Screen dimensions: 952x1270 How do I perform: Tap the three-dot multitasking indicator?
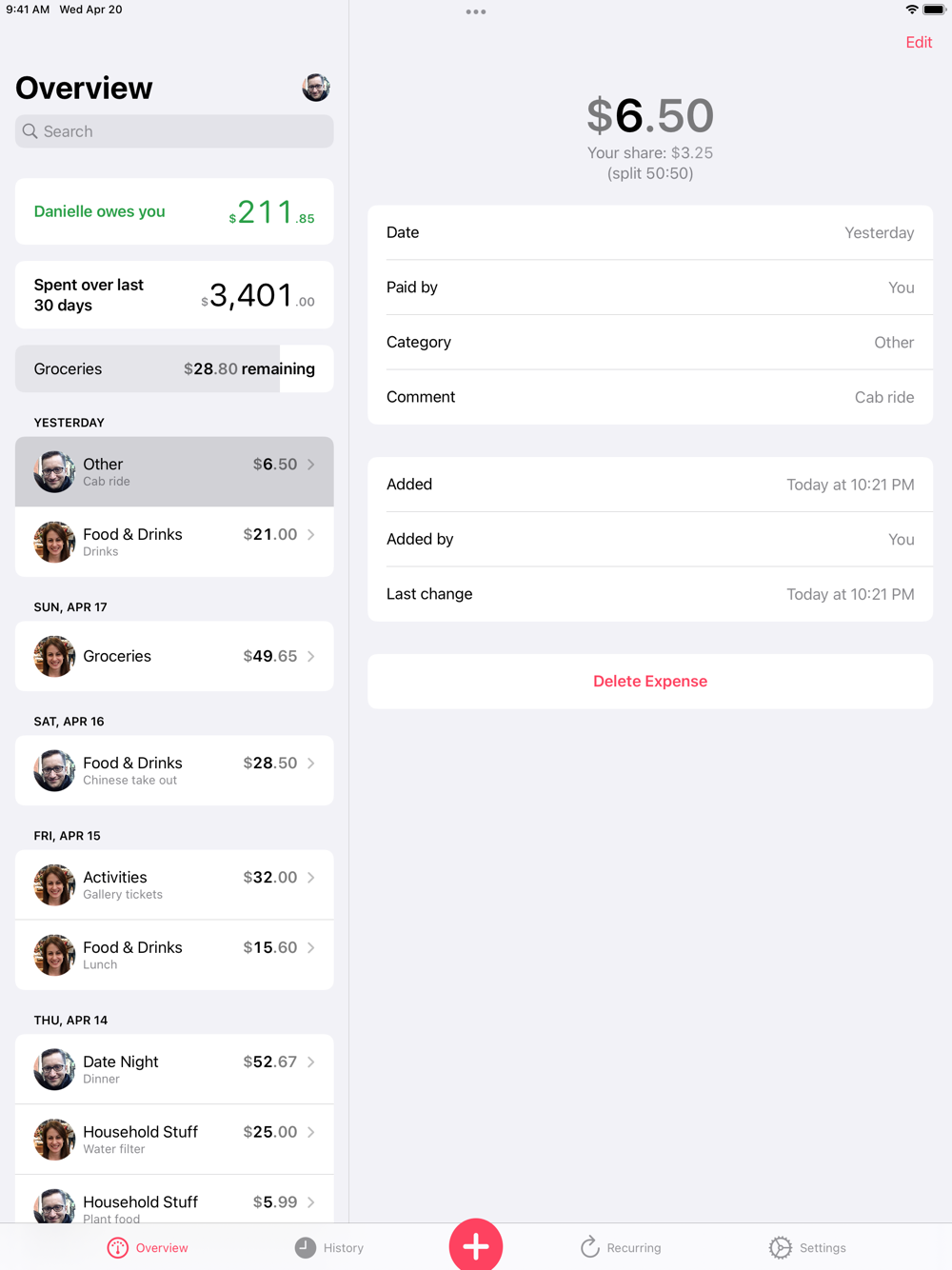476,12
